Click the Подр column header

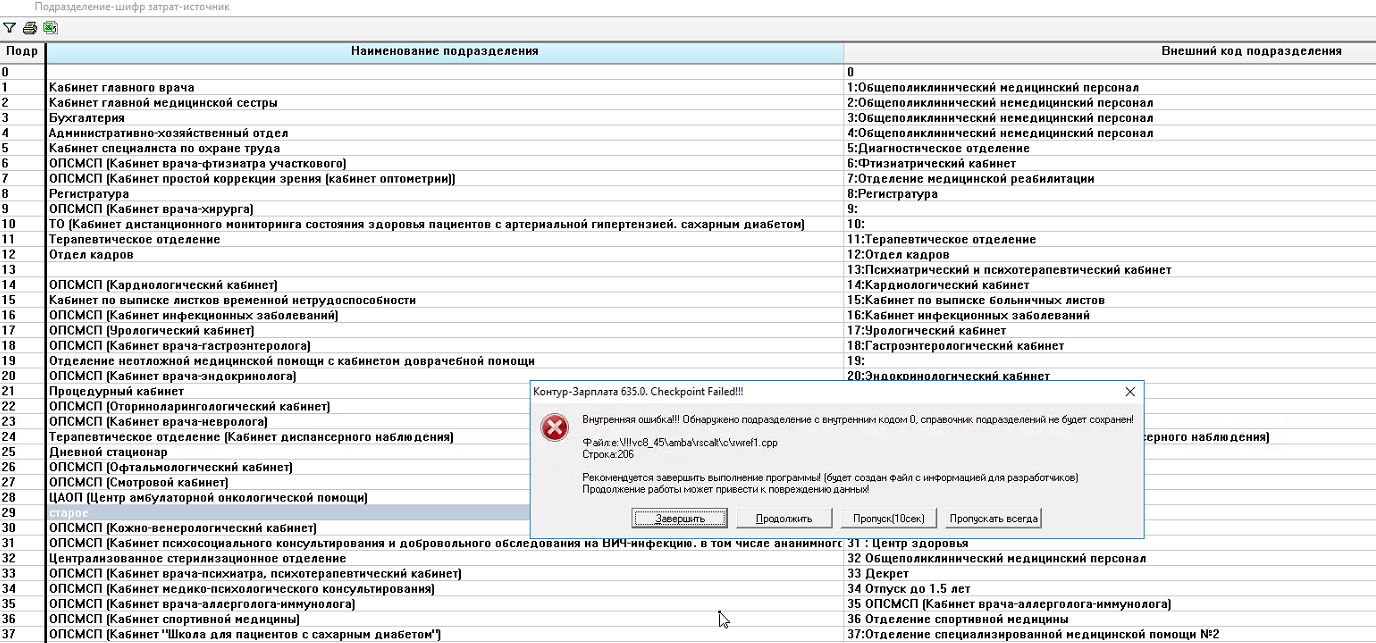(22, 51)
